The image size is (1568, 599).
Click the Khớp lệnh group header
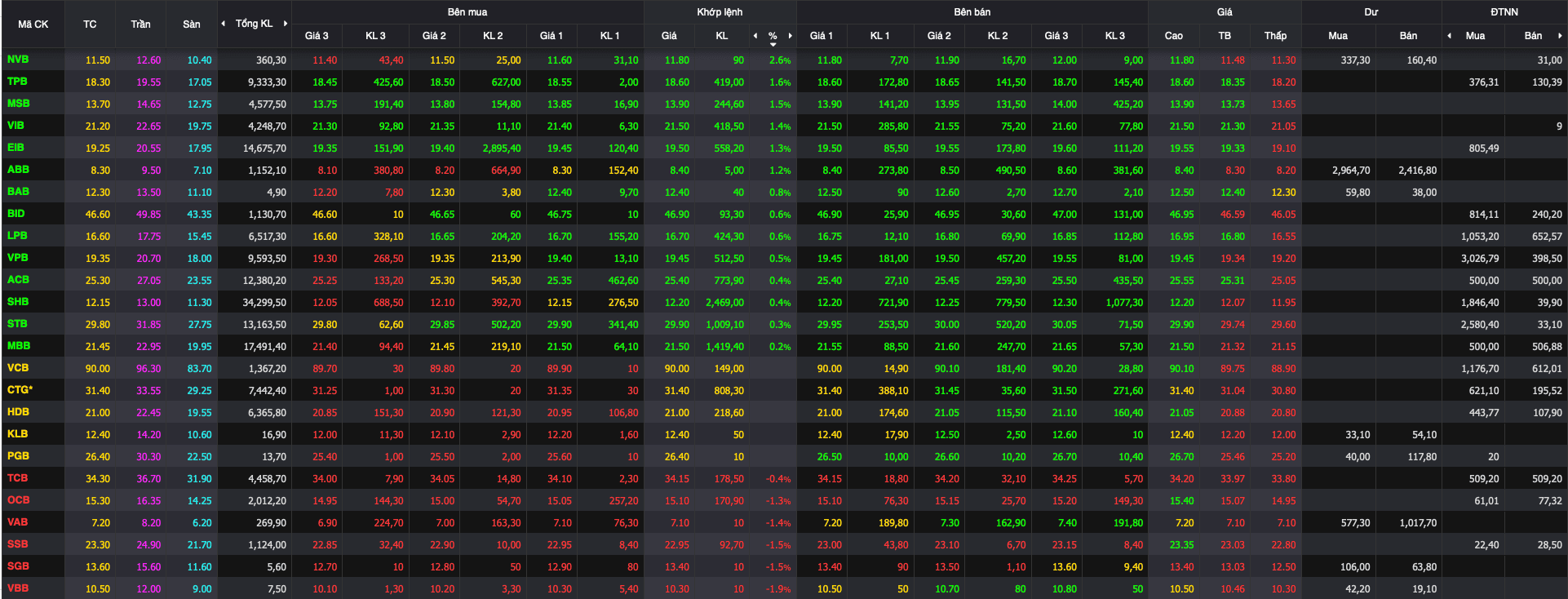coord(720,12)
